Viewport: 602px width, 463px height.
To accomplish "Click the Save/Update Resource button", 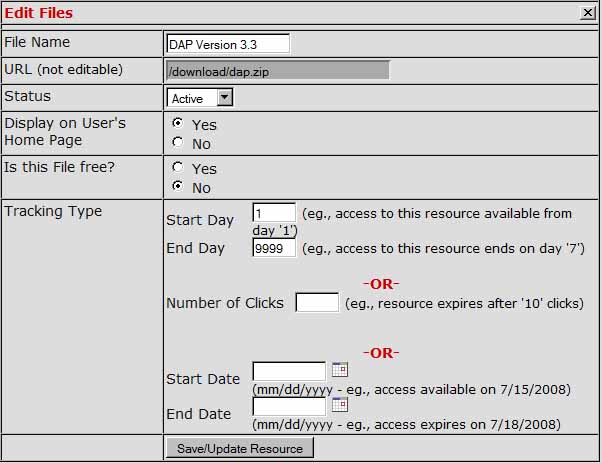I will pos(239,448).
